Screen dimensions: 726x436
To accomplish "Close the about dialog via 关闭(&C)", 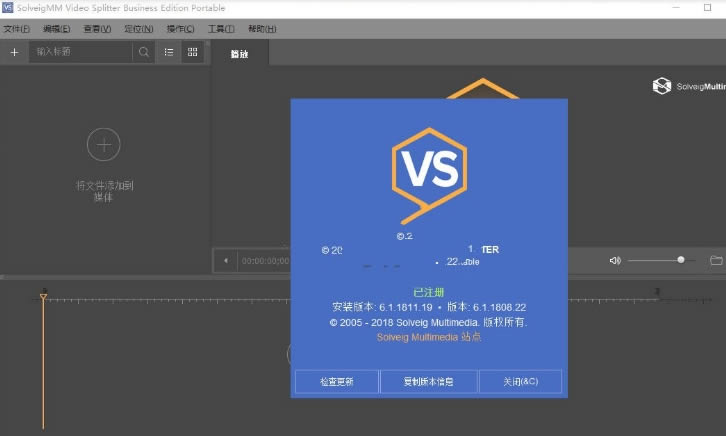I will 520,381.
